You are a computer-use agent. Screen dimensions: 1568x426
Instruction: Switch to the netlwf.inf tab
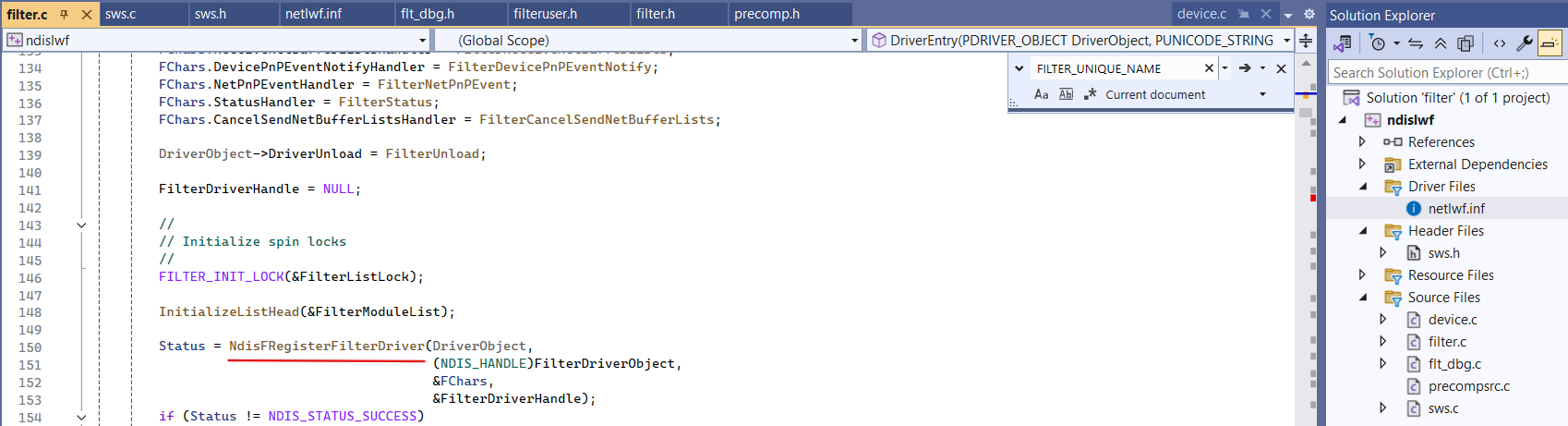click(x=313, y=14)
